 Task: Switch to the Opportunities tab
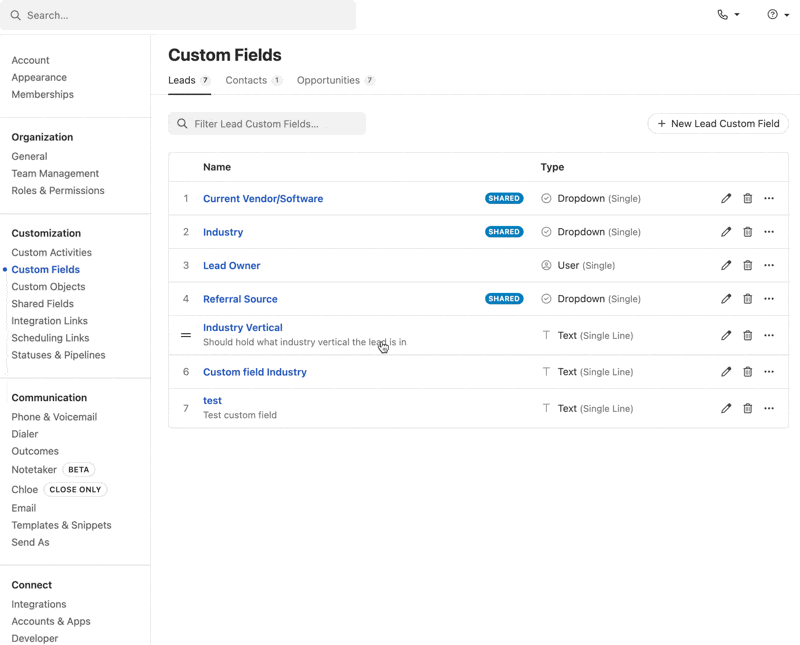coord(336,81)
